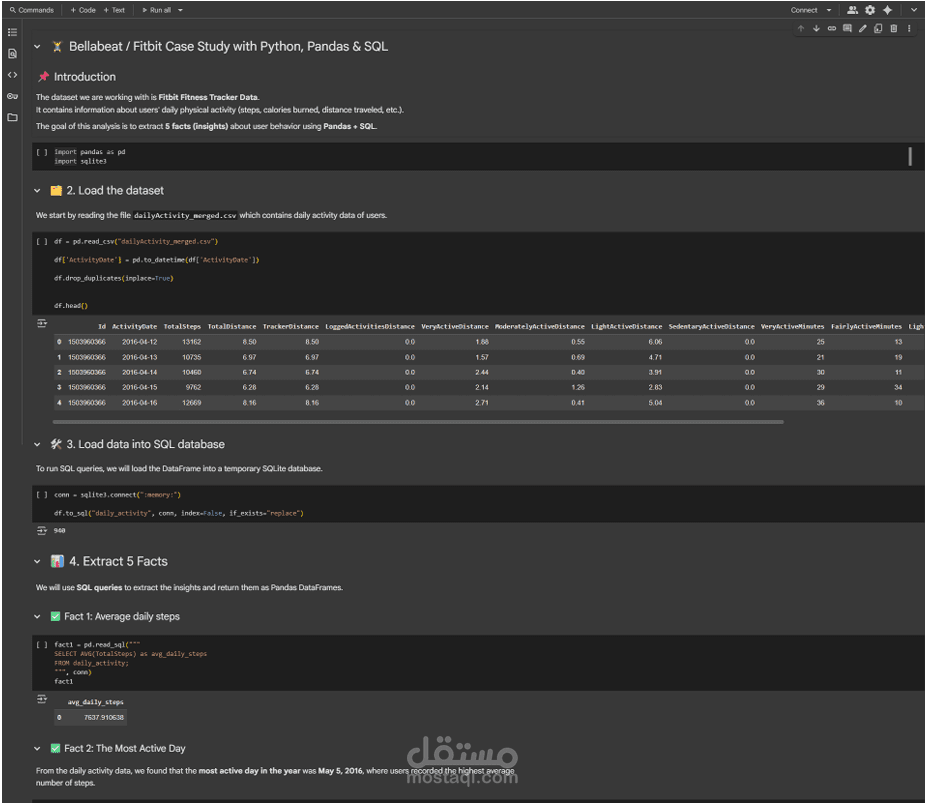This screenshot has height=803, width=925.
Task: Click the 'Fitbit Fitness Tracker Data' bold text
Action: pos(208,97)
